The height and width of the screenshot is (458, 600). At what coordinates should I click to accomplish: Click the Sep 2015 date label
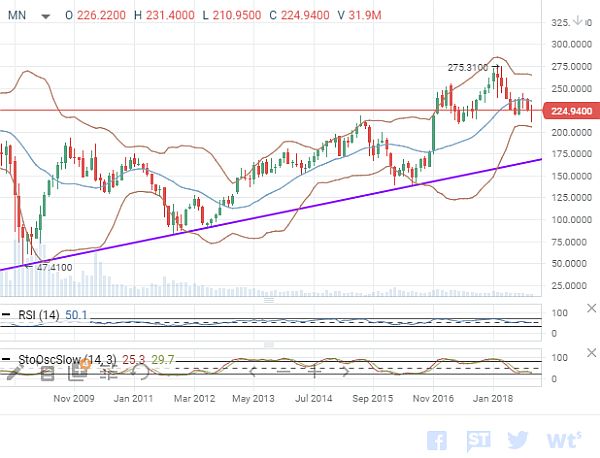372,398
